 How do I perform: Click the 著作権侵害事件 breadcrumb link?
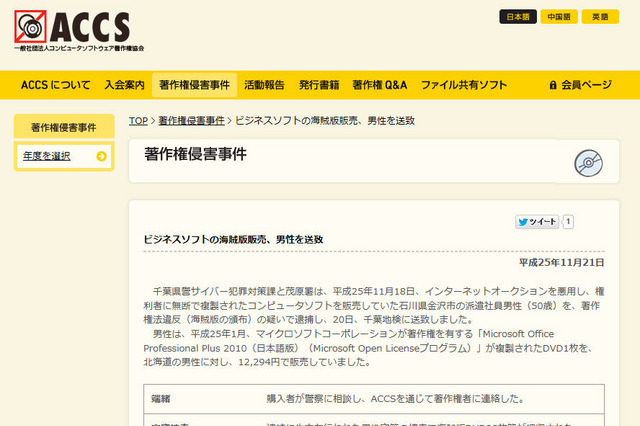191,121
